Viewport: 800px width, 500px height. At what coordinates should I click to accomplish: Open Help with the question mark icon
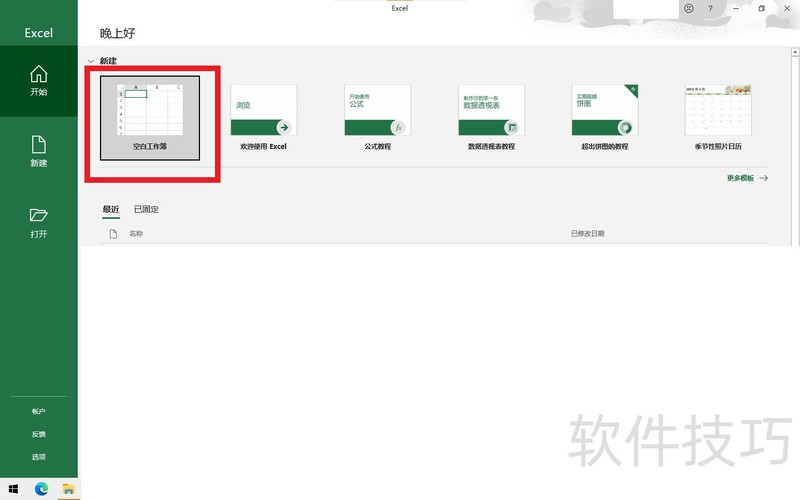tap(710, 8)
